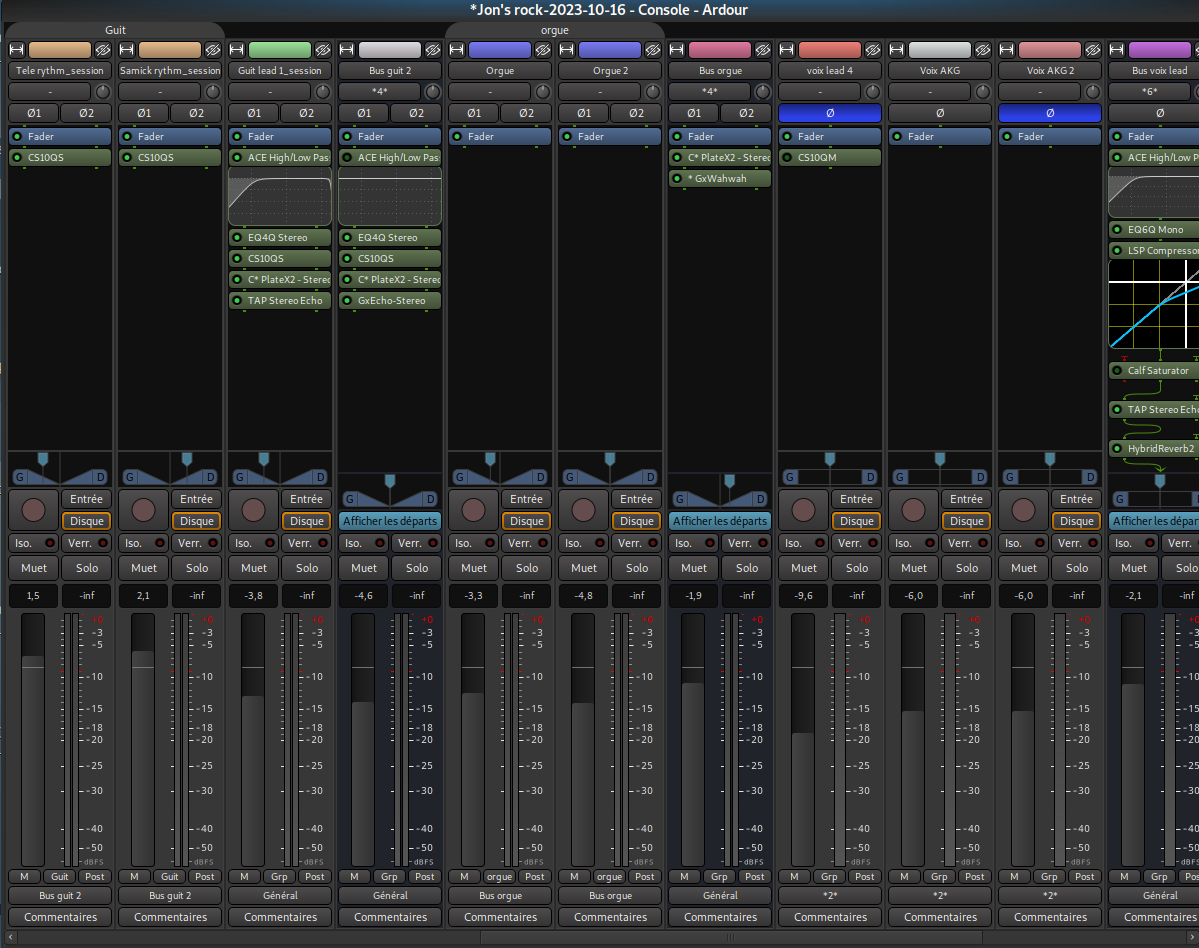This screenshot has height=948, width=1199.
Task: Click the trim knob on Bus guit 2
Action: 432,91
